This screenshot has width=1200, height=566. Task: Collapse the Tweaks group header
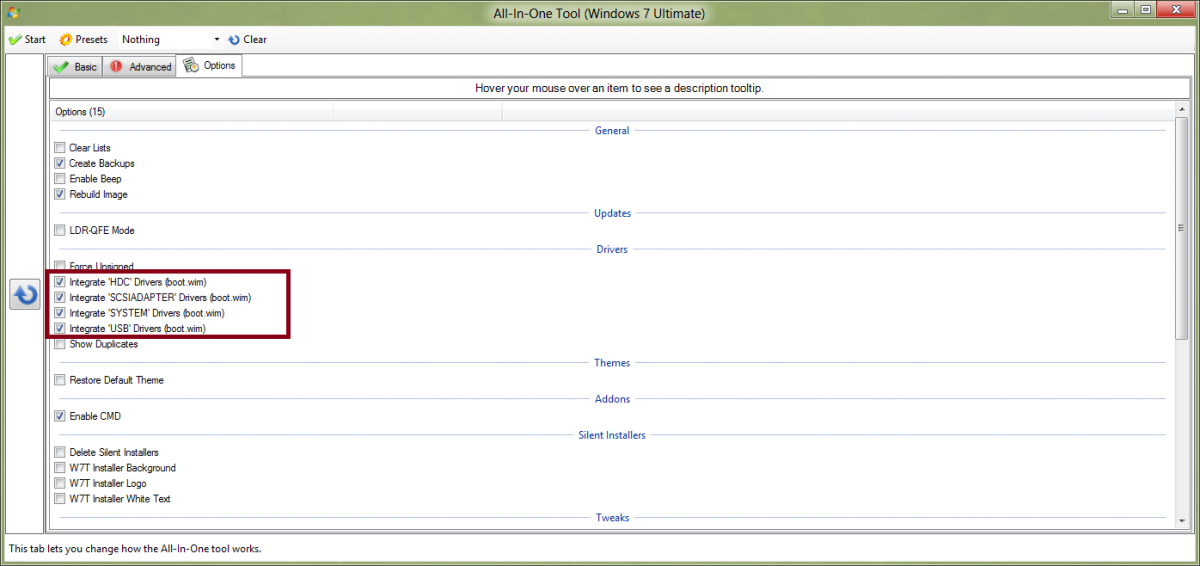click(612, 518)
